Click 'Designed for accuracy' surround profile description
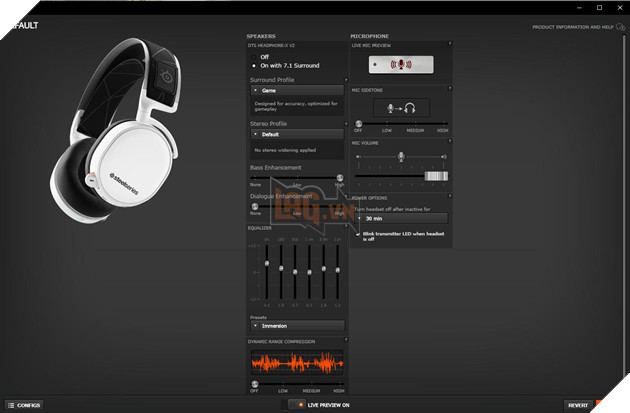The height and width of the screenshot is (413, 630). pyautogui.click(x=296, y=106)
